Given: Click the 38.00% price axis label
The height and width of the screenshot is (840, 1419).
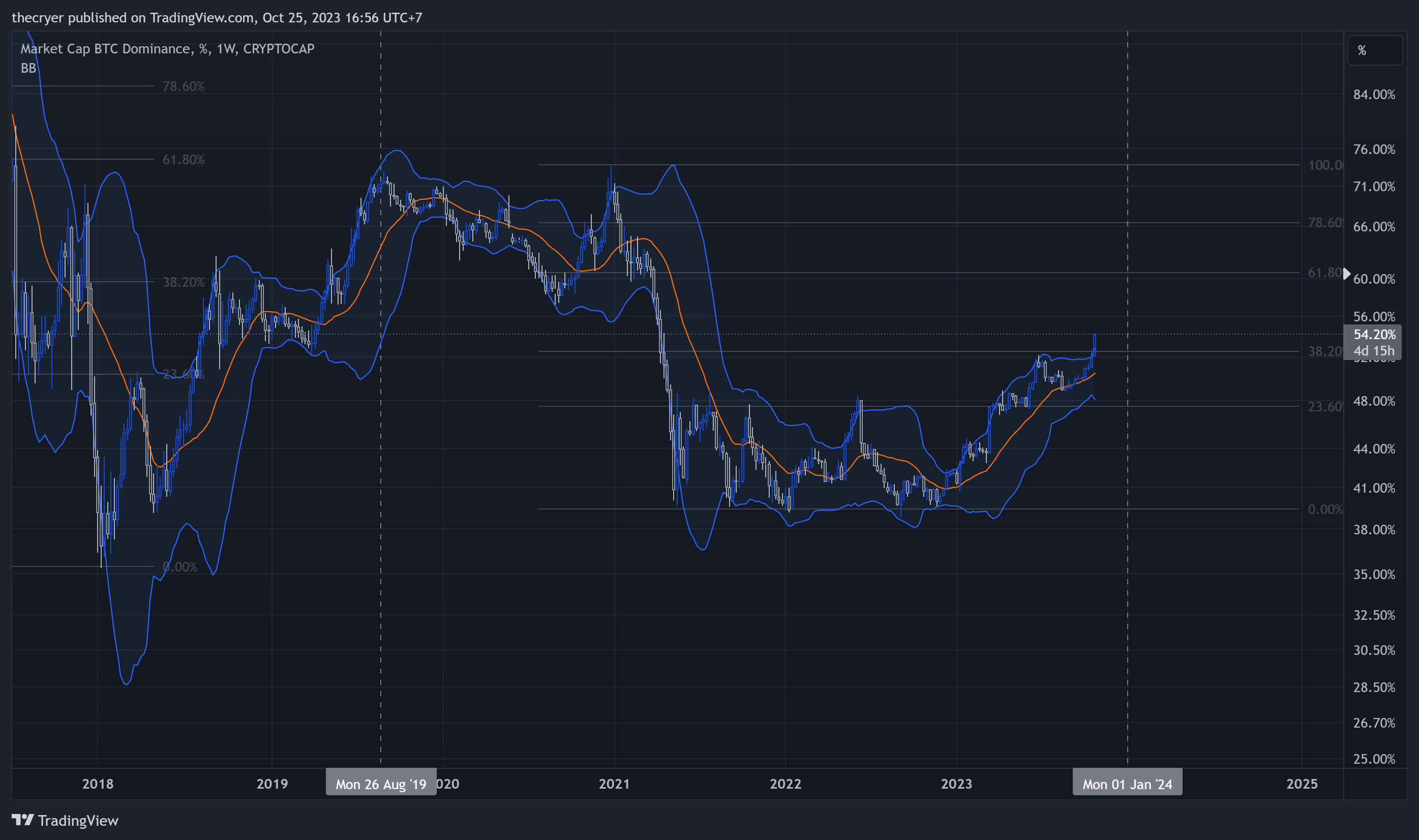Looking at the screenshot, I should tap(1374, 530).
